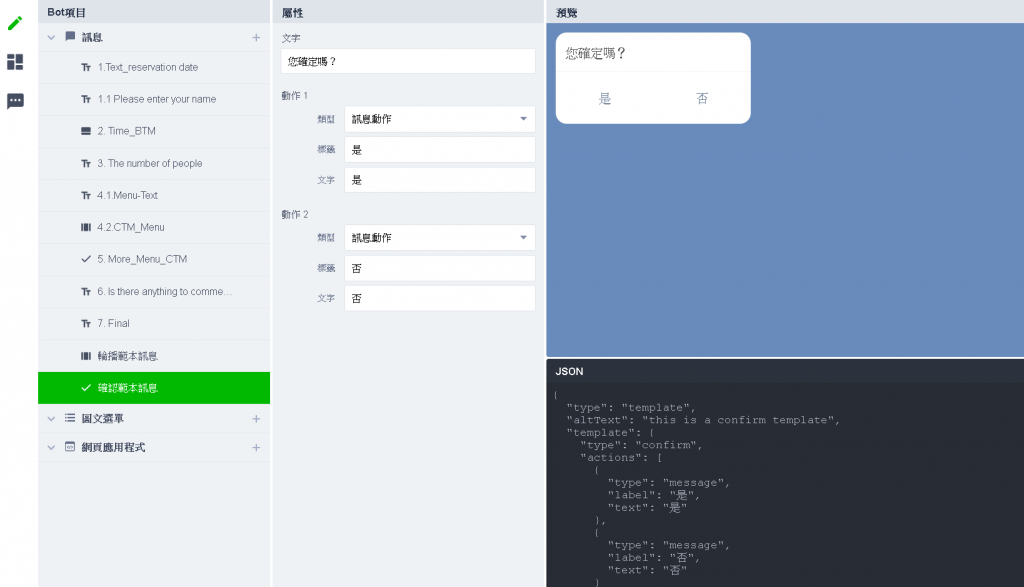Image resolution: width=1024 pixels, height=587 pixels.
Task: Click text icon of 1.Text_reservation date
Action: (86, 67)
